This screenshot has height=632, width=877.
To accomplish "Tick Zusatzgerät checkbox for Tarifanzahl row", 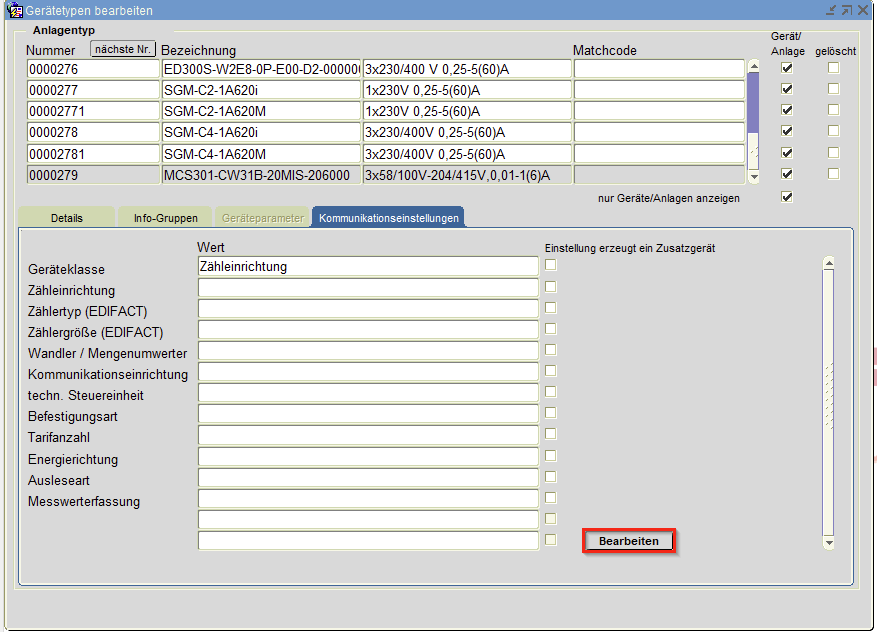I will 551,435.
